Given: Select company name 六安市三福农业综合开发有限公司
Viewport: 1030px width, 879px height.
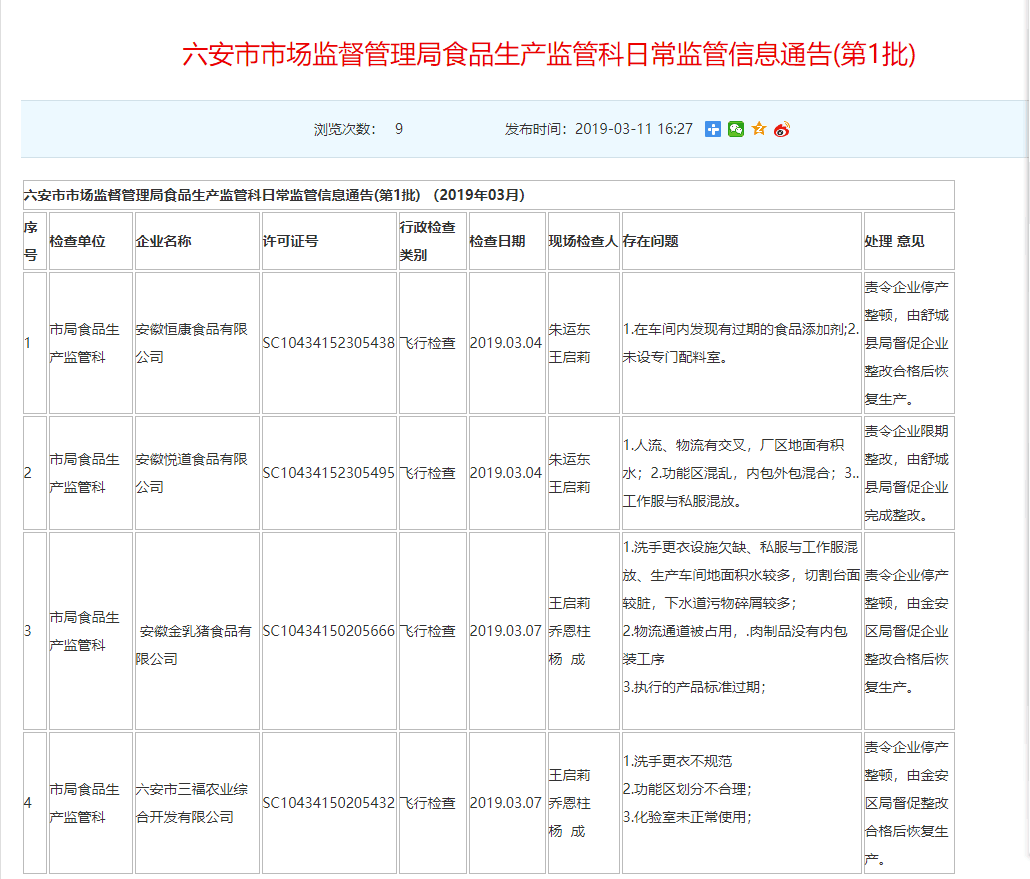Looking at the screenshot, I should pyautogui.click(x=191, y=803).
